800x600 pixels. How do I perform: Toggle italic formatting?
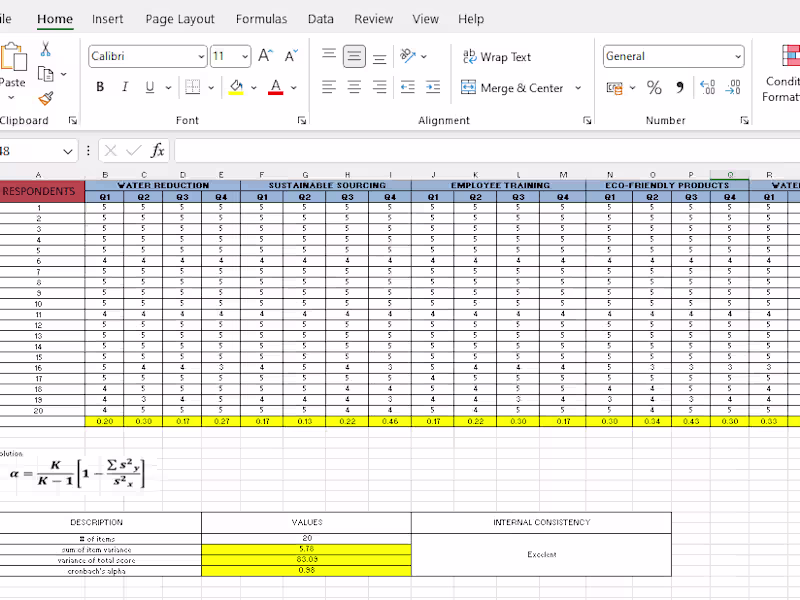[124, 88]
